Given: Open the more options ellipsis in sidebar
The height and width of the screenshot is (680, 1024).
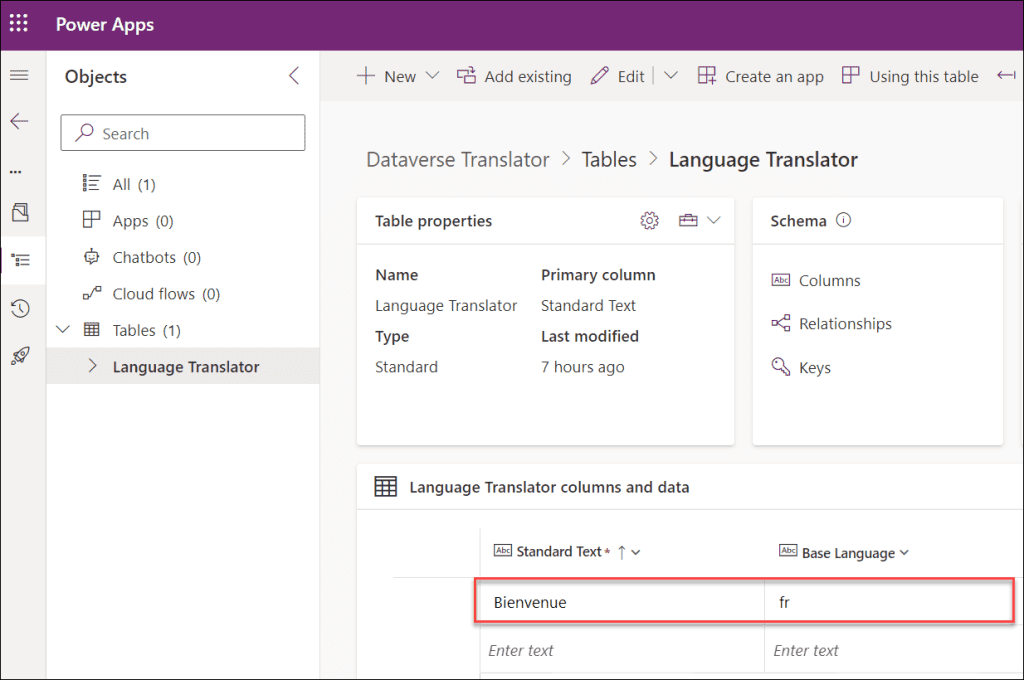Looking at the screenshot, I should 16,172.
